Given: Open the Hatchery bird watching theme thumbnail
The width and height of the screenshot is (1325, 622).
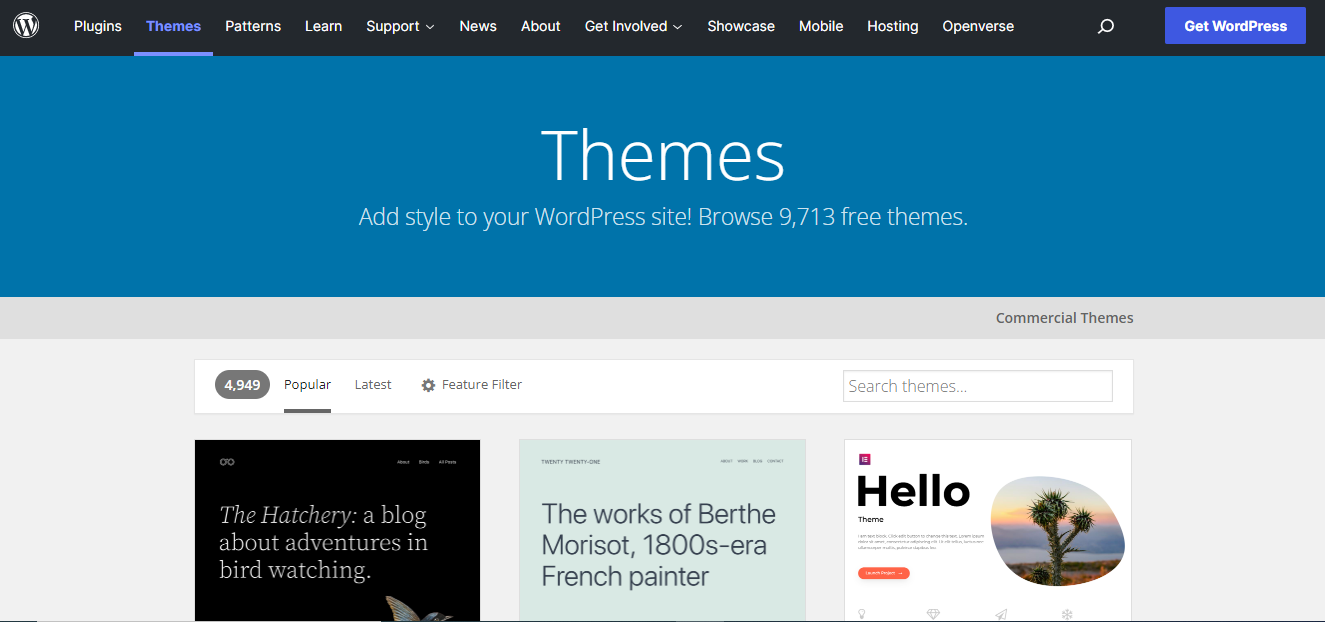Looking at the screenshot, I should pyautogui.click(x=337, y=530).
